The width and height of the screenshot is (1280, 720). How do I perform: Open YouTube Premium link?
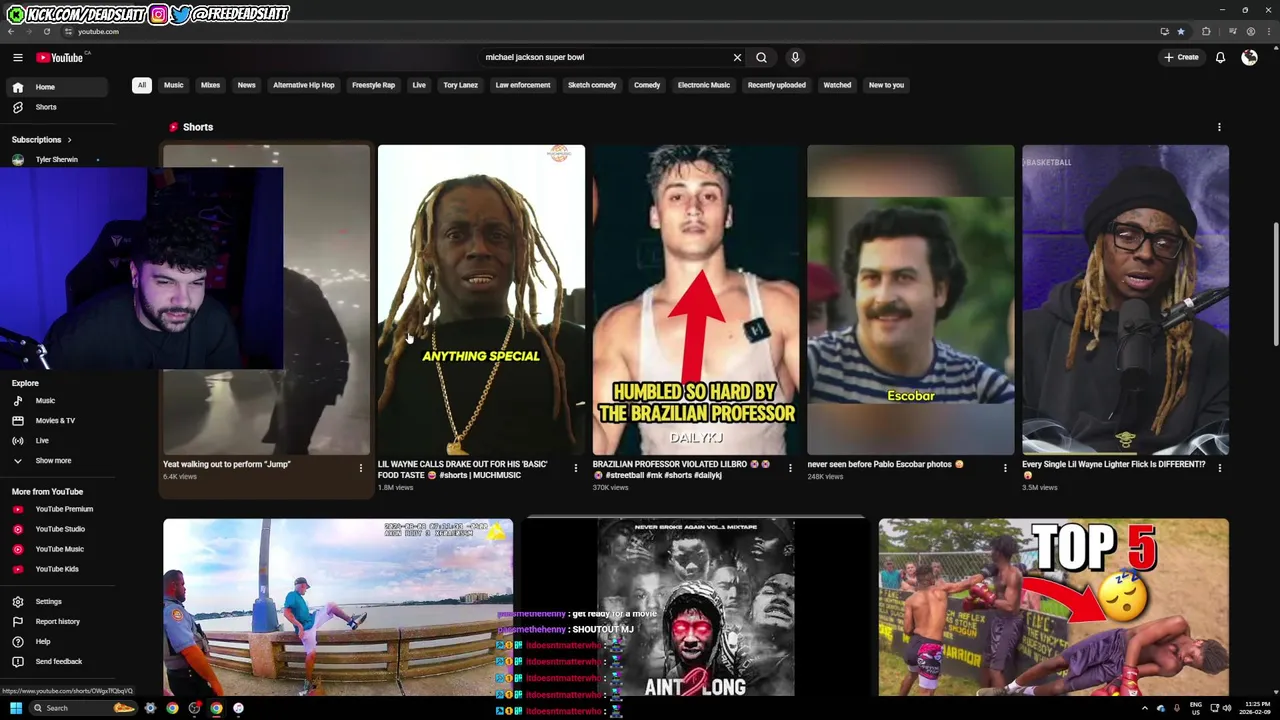57,509
